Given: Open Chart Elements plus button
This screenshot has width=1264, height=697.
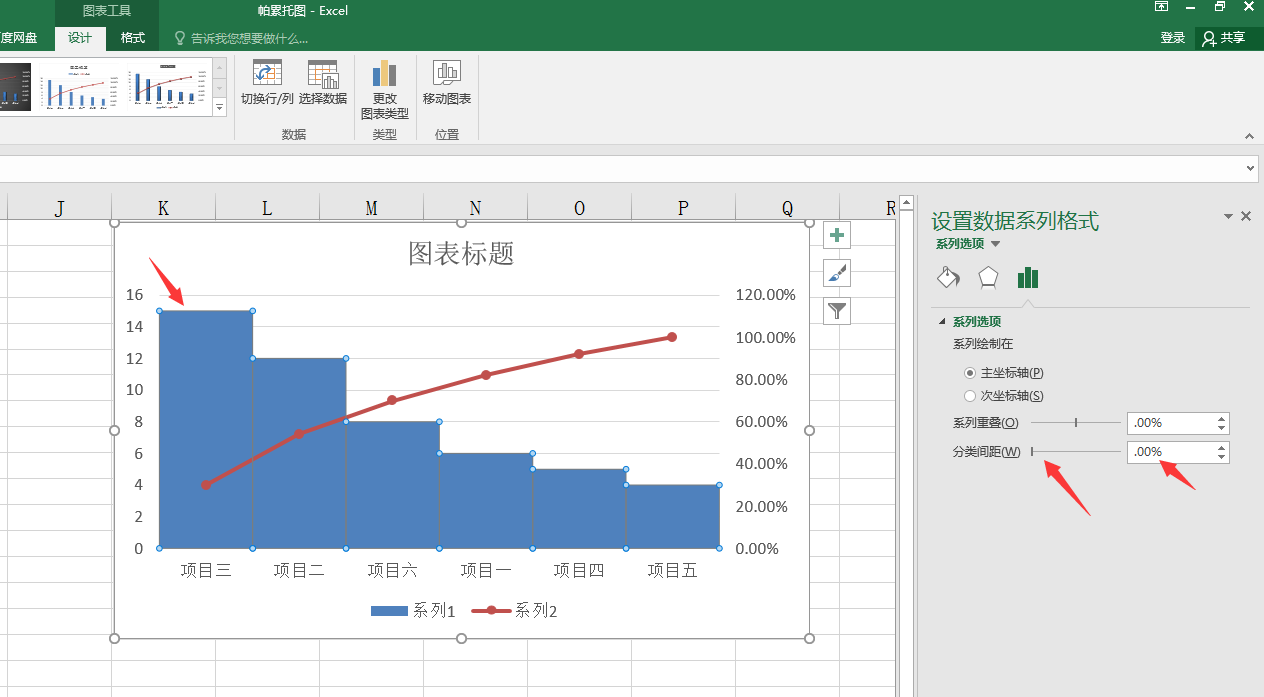Looking at the screenshot, I should (837, 235).
